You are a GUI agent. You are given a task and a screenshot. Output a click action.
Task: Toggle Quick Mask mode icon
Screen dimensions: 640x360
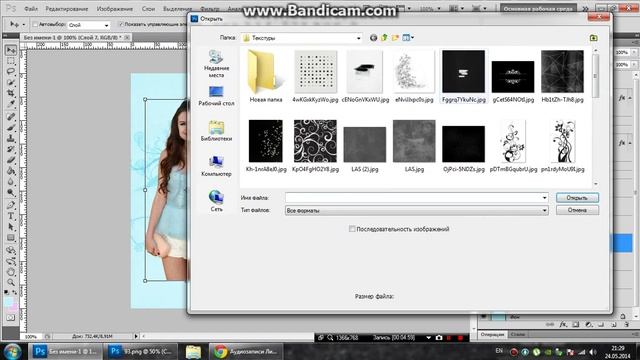pyautogui.click(x=11, y=318)
